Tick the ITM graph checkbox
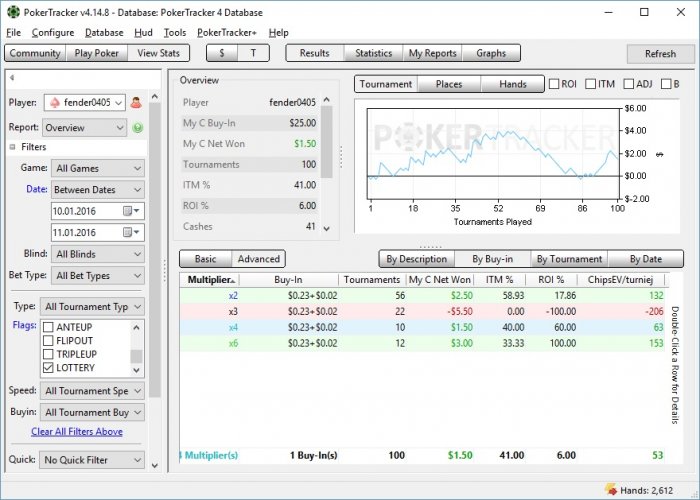 [x=591, y=85]
